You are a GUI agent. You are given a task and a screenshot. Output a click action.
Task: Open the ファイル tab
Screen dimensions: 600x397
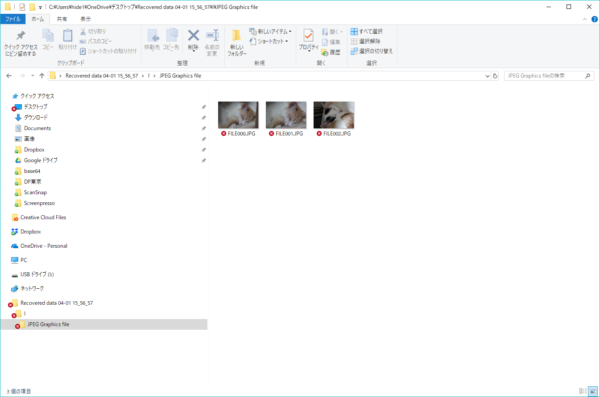tap(13, 19)
